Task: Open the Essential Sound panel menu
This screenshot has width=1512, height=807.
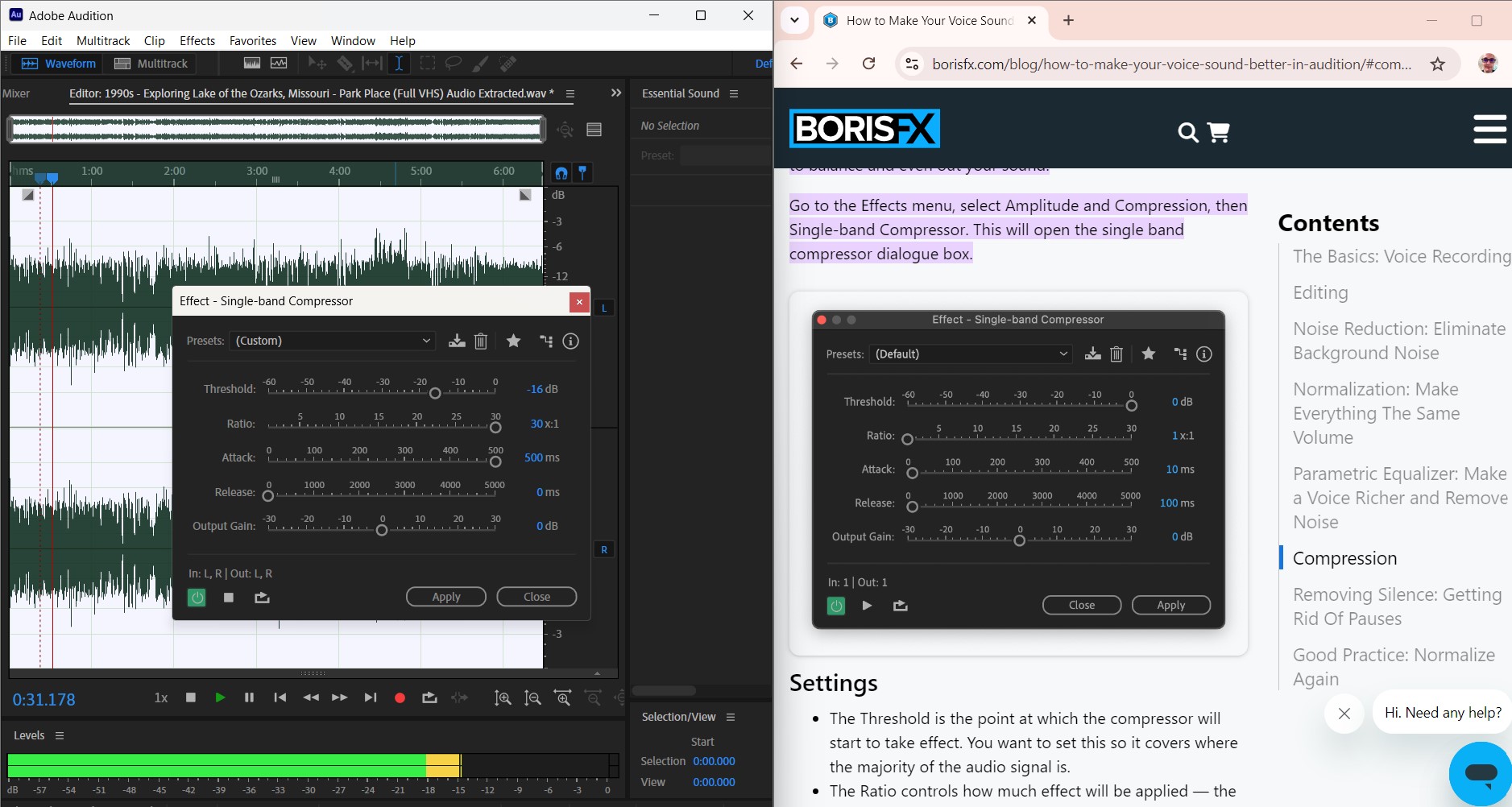Action: point(734,93)
